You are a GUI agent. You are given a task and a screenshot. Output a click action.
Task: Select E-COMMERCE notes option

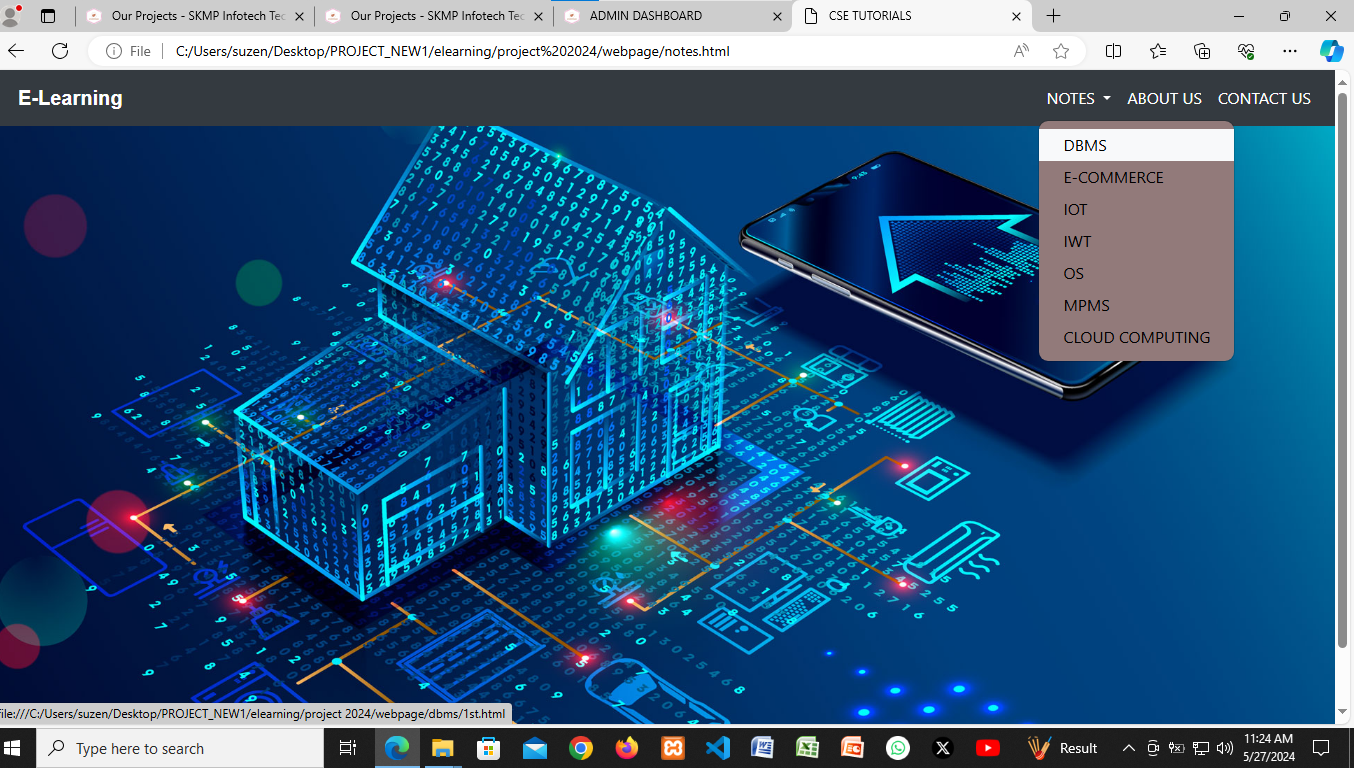click(x=1113, y=178)
